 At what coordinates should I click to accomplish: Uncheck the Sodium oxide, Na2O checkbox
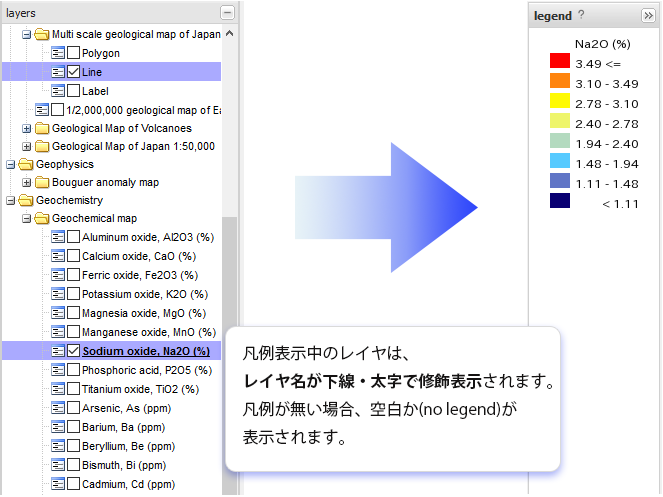73,351
